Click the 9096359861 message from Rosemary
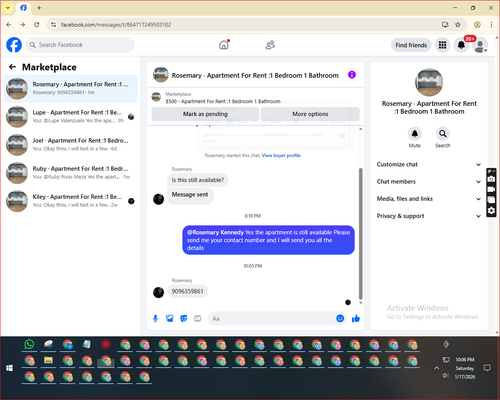500x400 pixels. (x=187, y=291)
